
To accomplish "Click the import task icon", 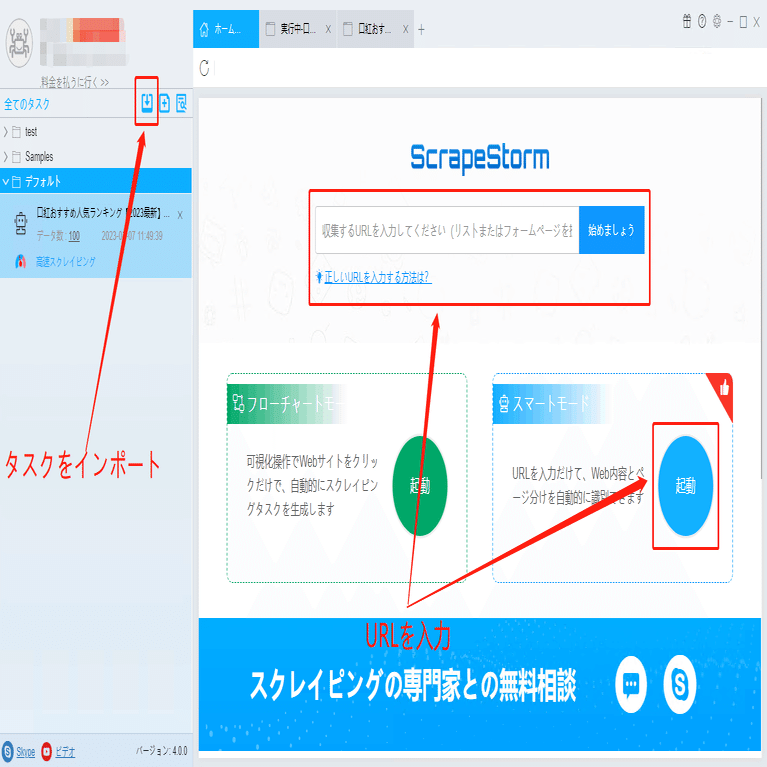I will point(147,103).
